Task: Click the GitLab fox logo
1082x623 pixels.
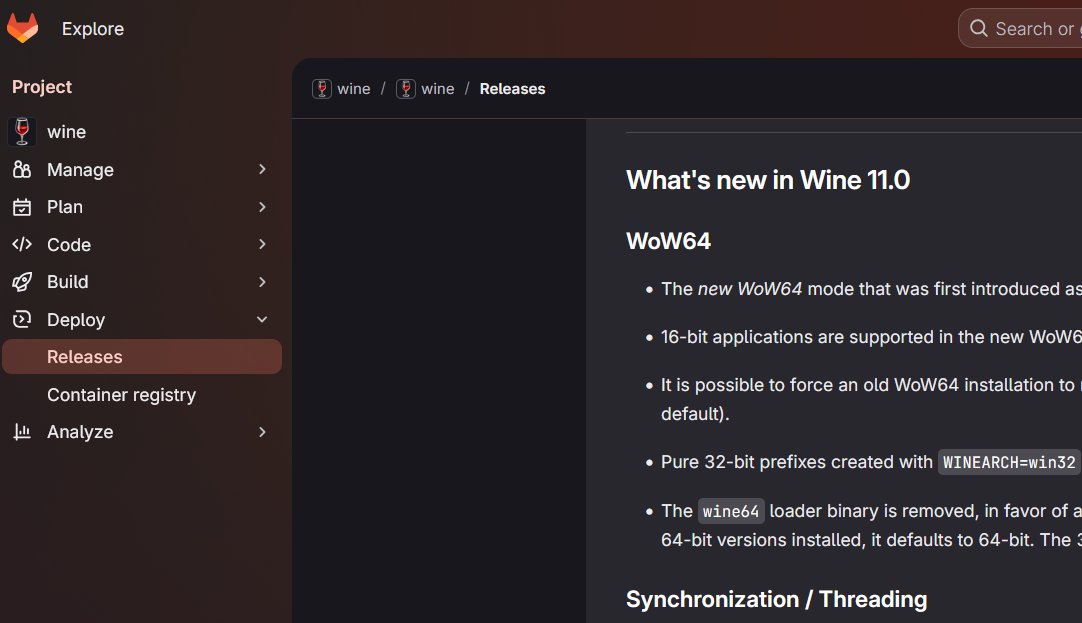Action: tap(22, 28)
